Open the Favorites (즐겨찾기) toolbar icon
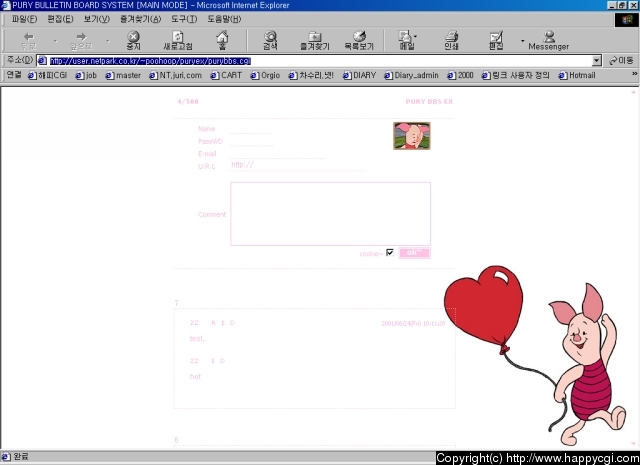640x465 pixels. click(x=314, y=40)
